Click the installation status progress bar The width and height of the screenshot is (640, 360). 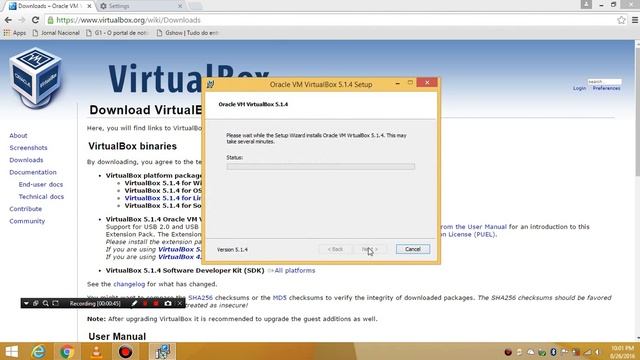320,167
